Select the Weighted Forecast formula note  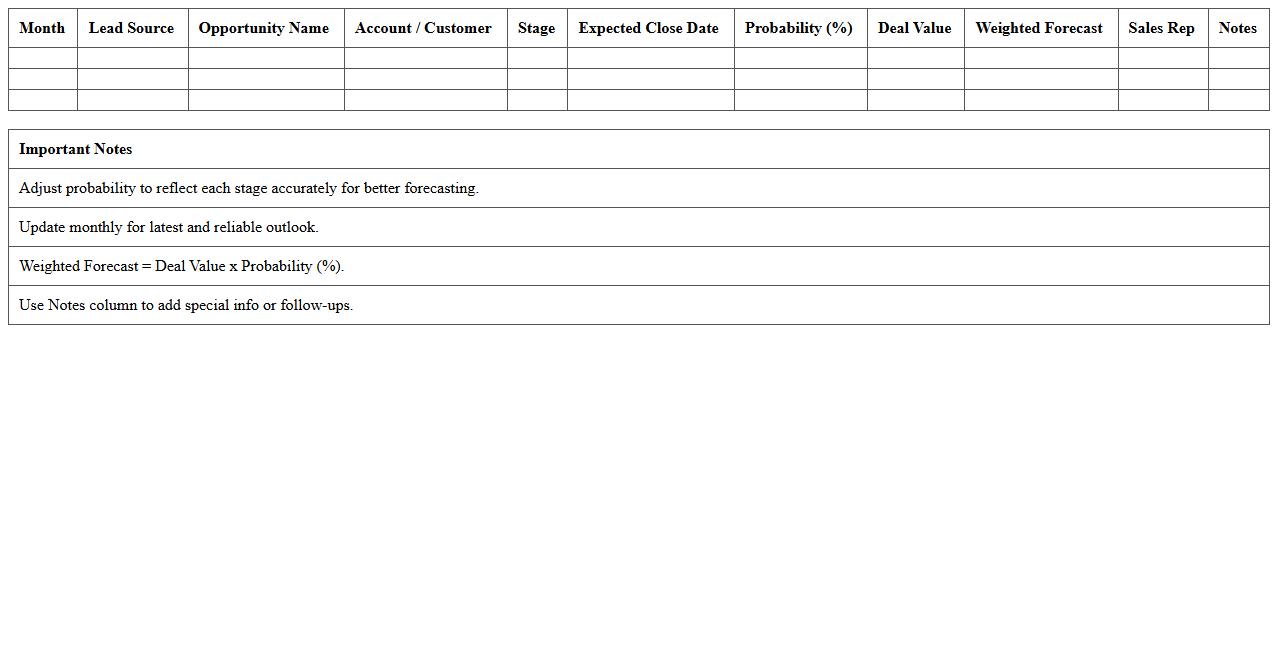[181, 266]
